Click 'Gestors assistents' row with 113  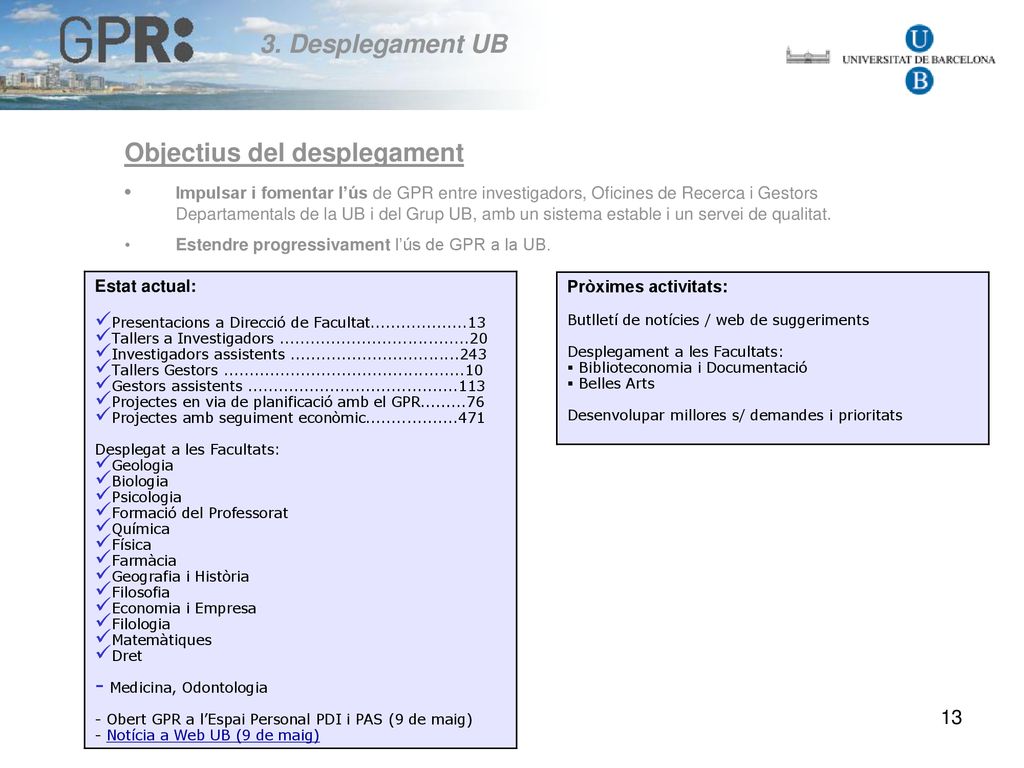(x=298, y=386)
